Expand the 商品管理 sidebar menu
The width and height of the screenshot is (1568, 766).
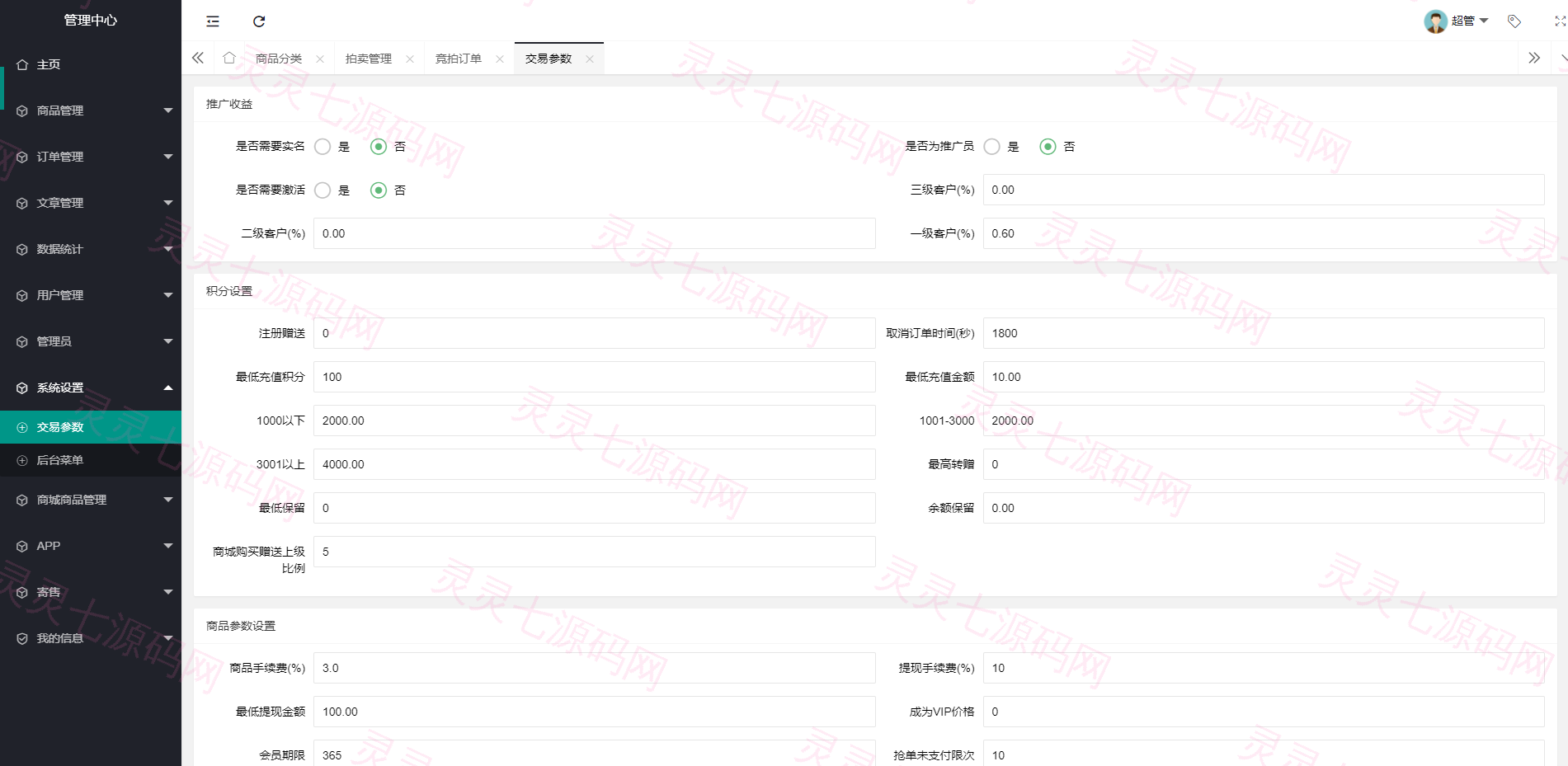[x=91, y=110]
